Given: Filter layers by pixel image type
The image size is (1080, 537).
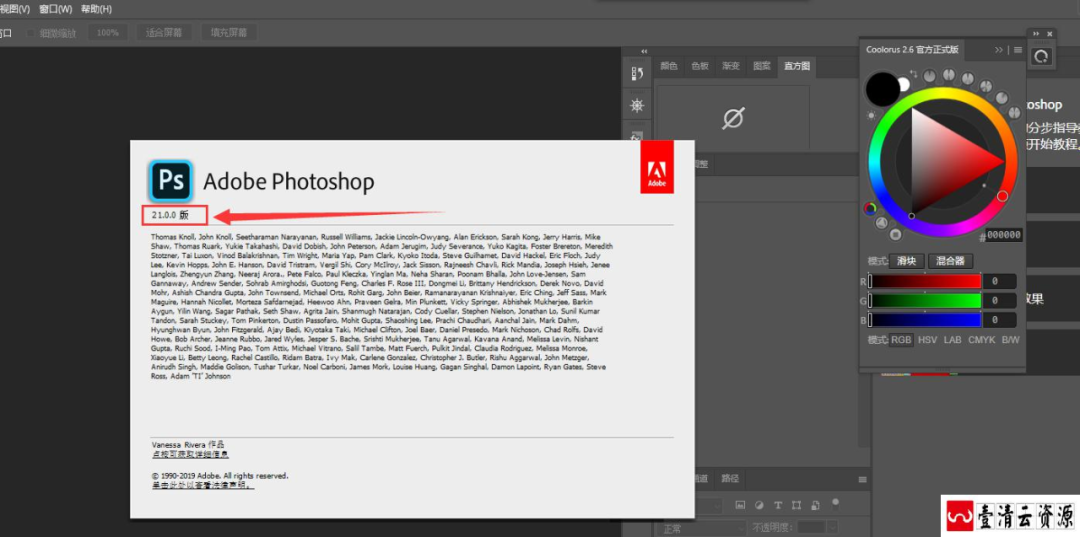Looking at the screenshot, I should point(740,505).
